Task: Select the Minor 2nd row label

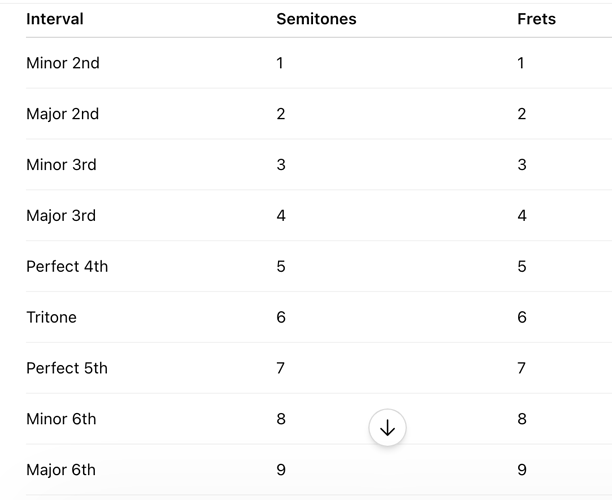Action: pyautogui.click(x=62, y=63)
